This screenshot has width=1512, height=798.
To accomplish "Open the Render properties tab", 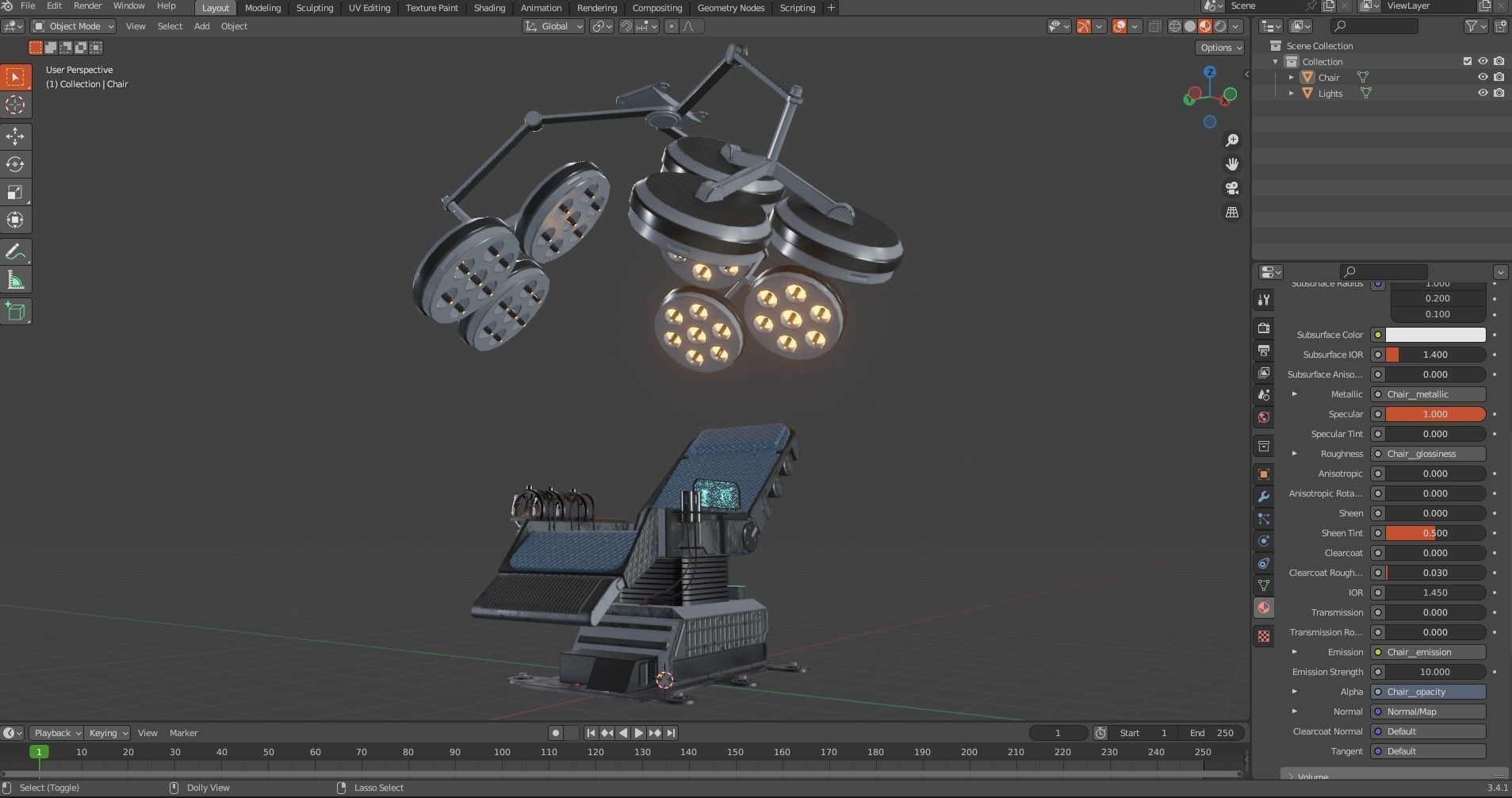I will point(1264,328).
